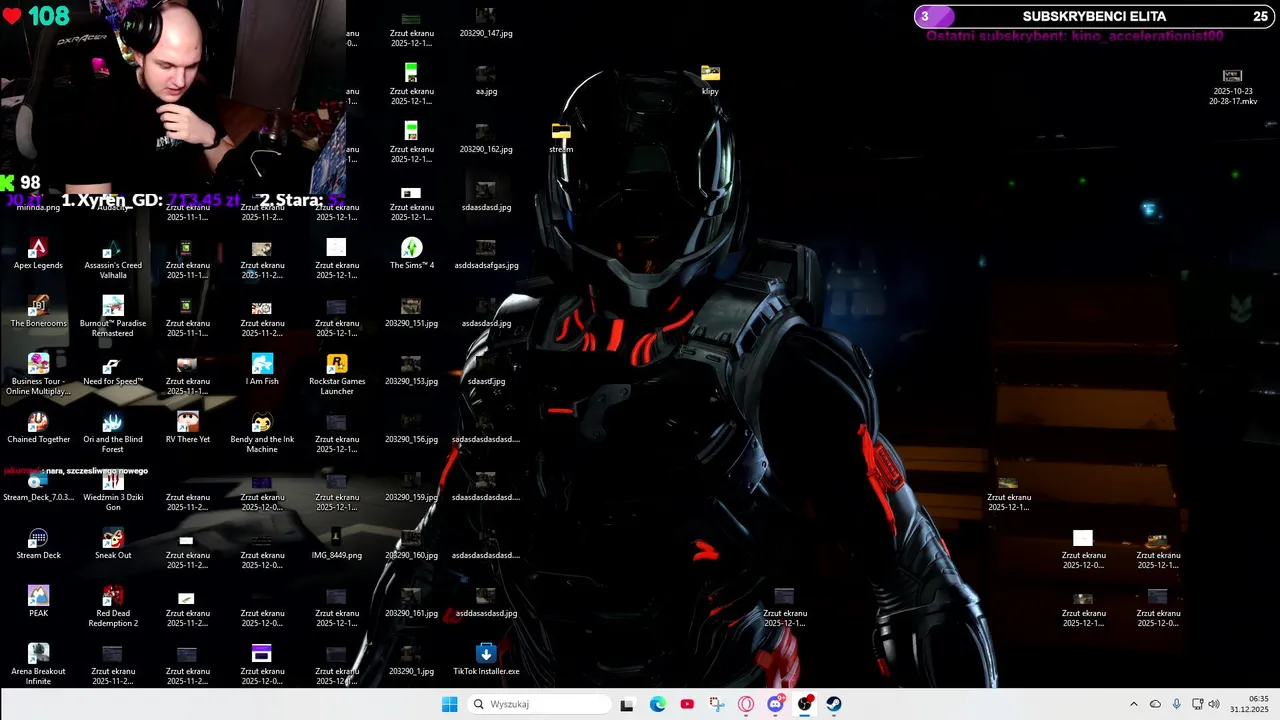The image size is (1280, 720).
Task: Open OBS Studio from the taskbar
Action: click(805, 704)
